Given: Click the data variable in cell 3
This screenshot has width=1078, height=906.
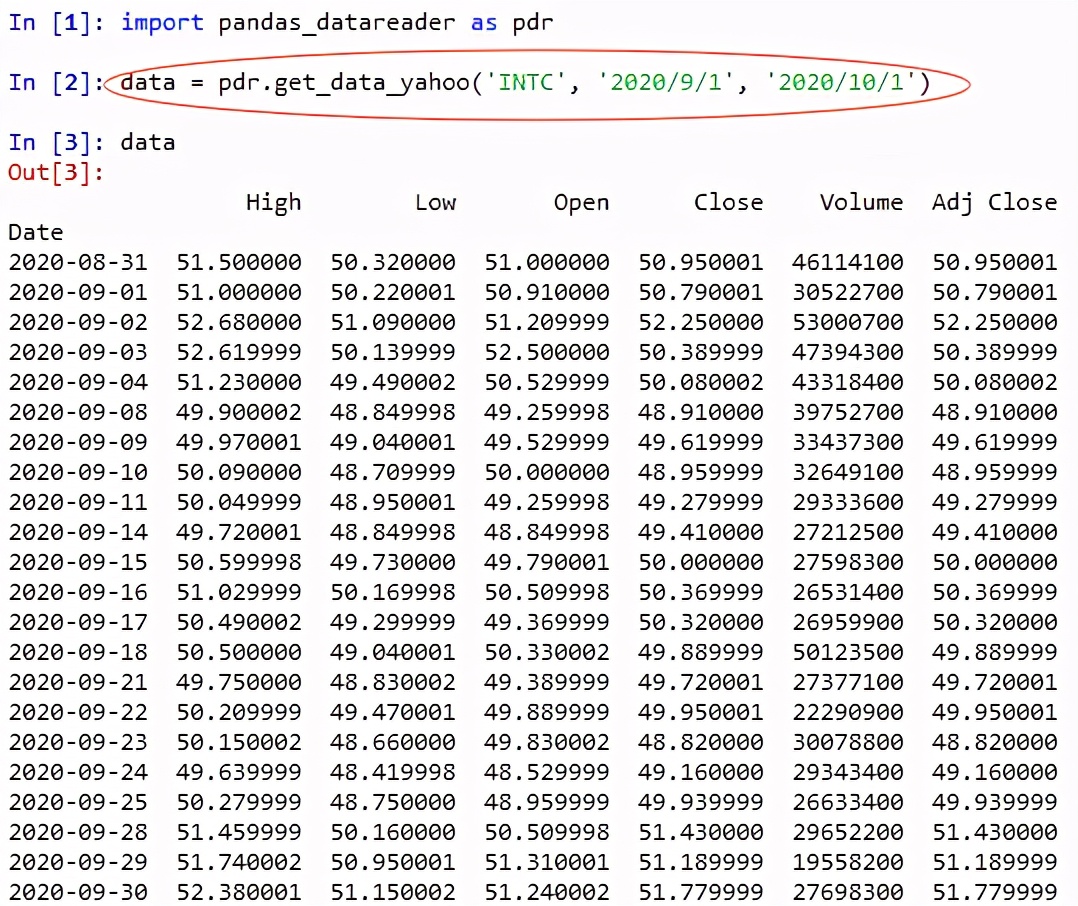Looking at the screenshot, I should click(x=147, y=141).
